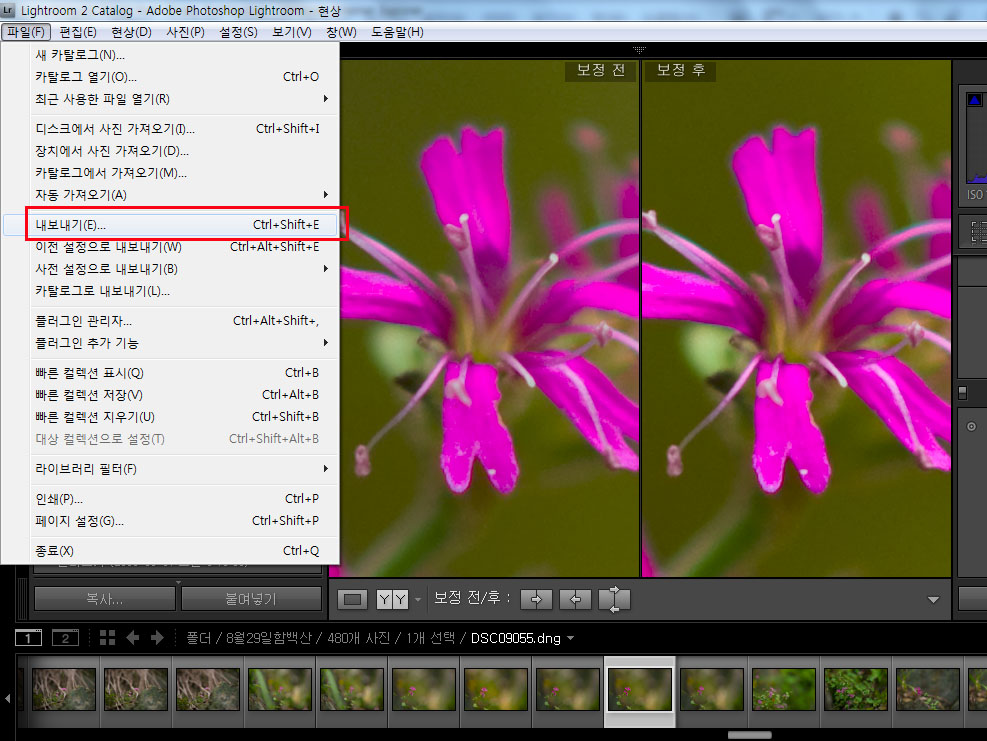Click the 복사... button
This screenshot has width=987, height=741.
[104, 599]
